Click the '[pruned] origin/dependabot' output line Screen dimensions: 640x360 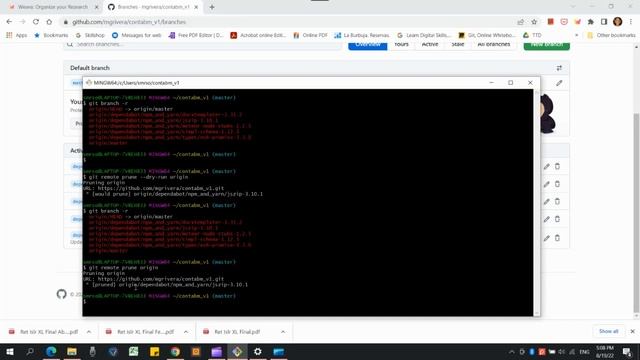point(167,284)
